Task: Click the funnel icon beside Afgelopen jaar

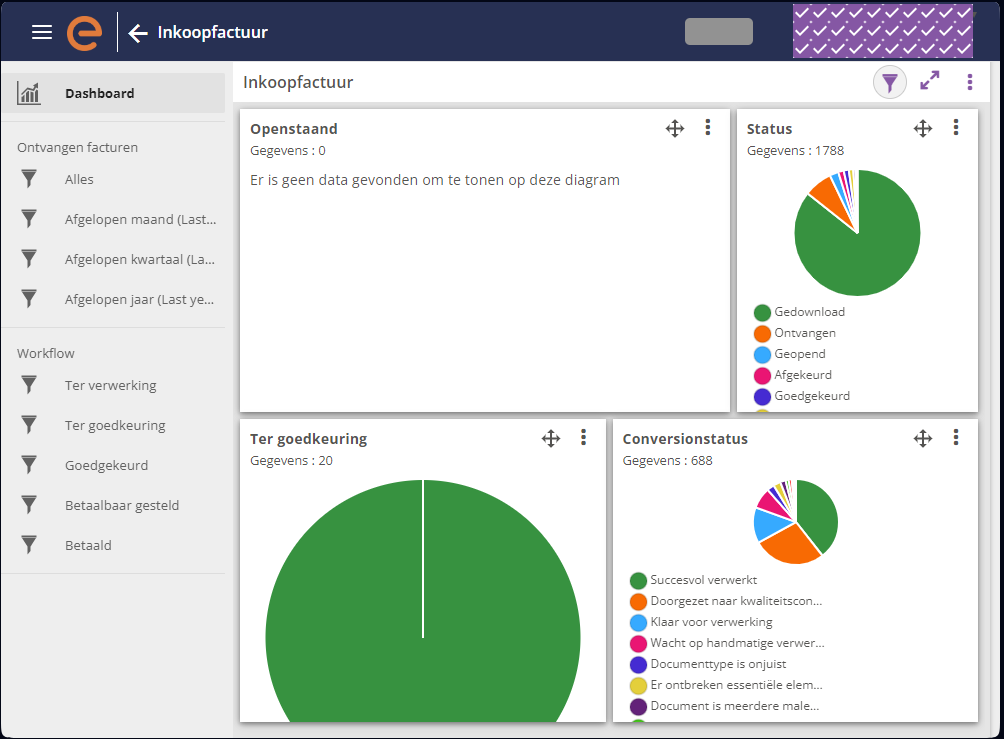Action: tap(29, 299)
